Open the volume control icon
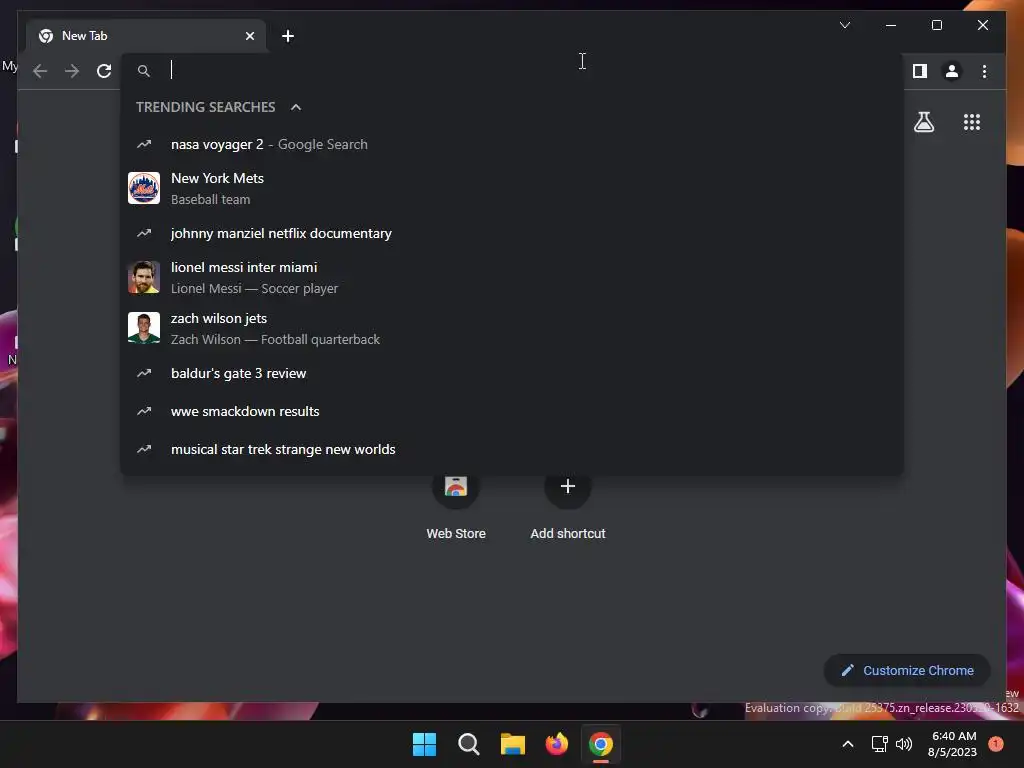1024x768 pixels. [904, 744]
